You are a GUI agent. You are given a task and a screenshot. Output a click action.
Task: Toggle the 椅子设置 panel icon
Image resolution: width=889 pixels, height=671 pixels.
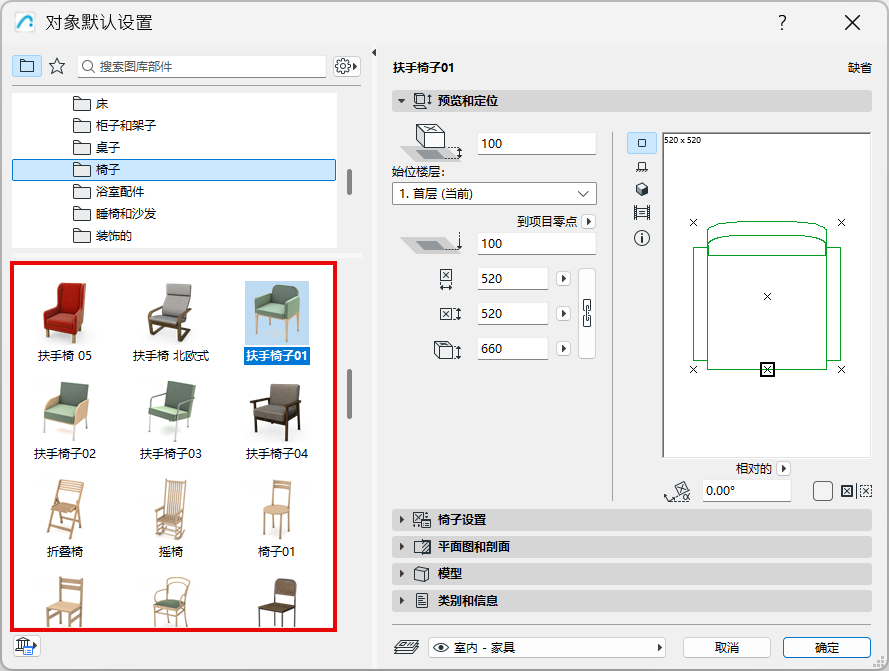[421, 520]
